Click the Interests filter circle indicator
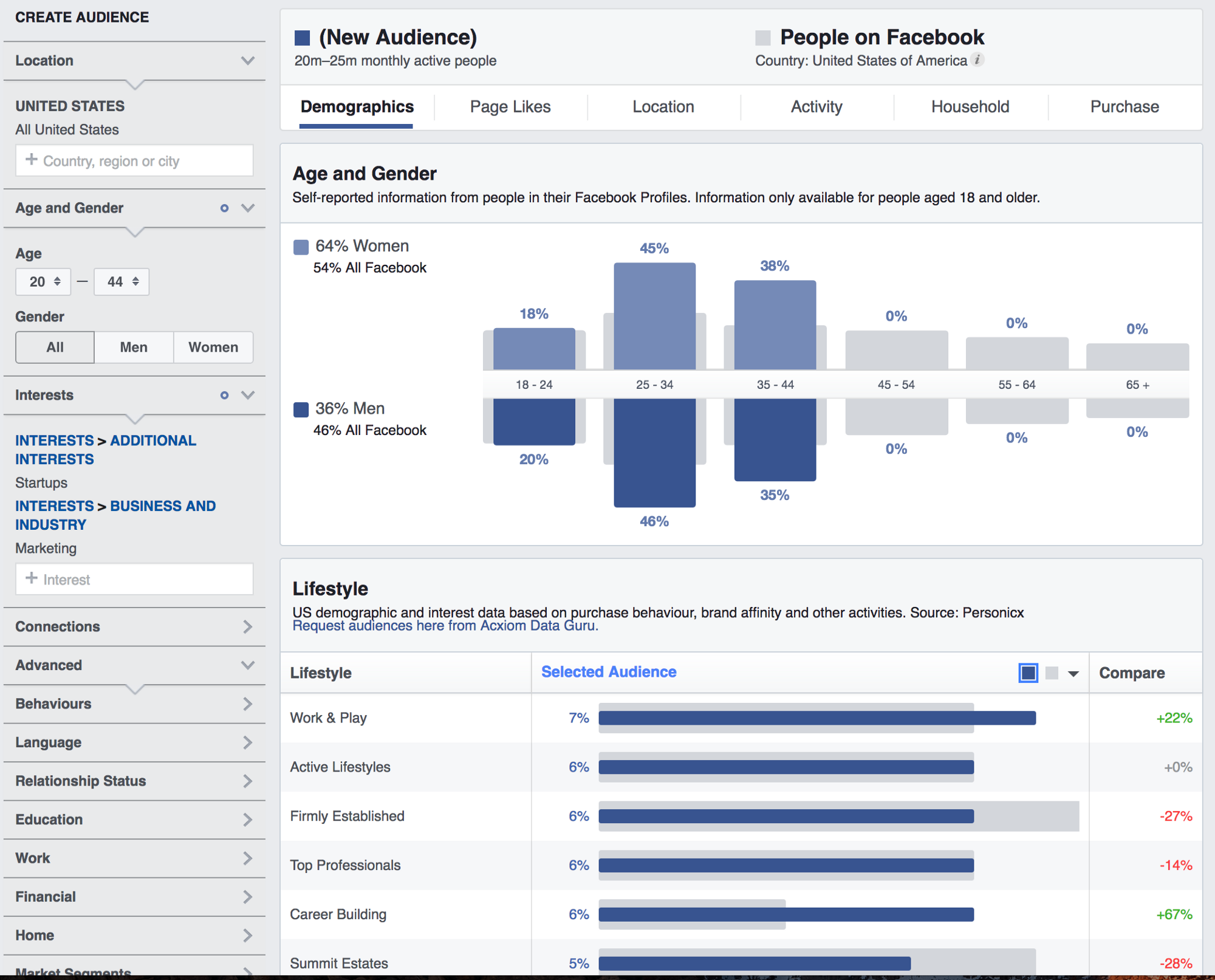Image resolution: width=1215 pixels, height=980 pixels. (x=224, y=395)
